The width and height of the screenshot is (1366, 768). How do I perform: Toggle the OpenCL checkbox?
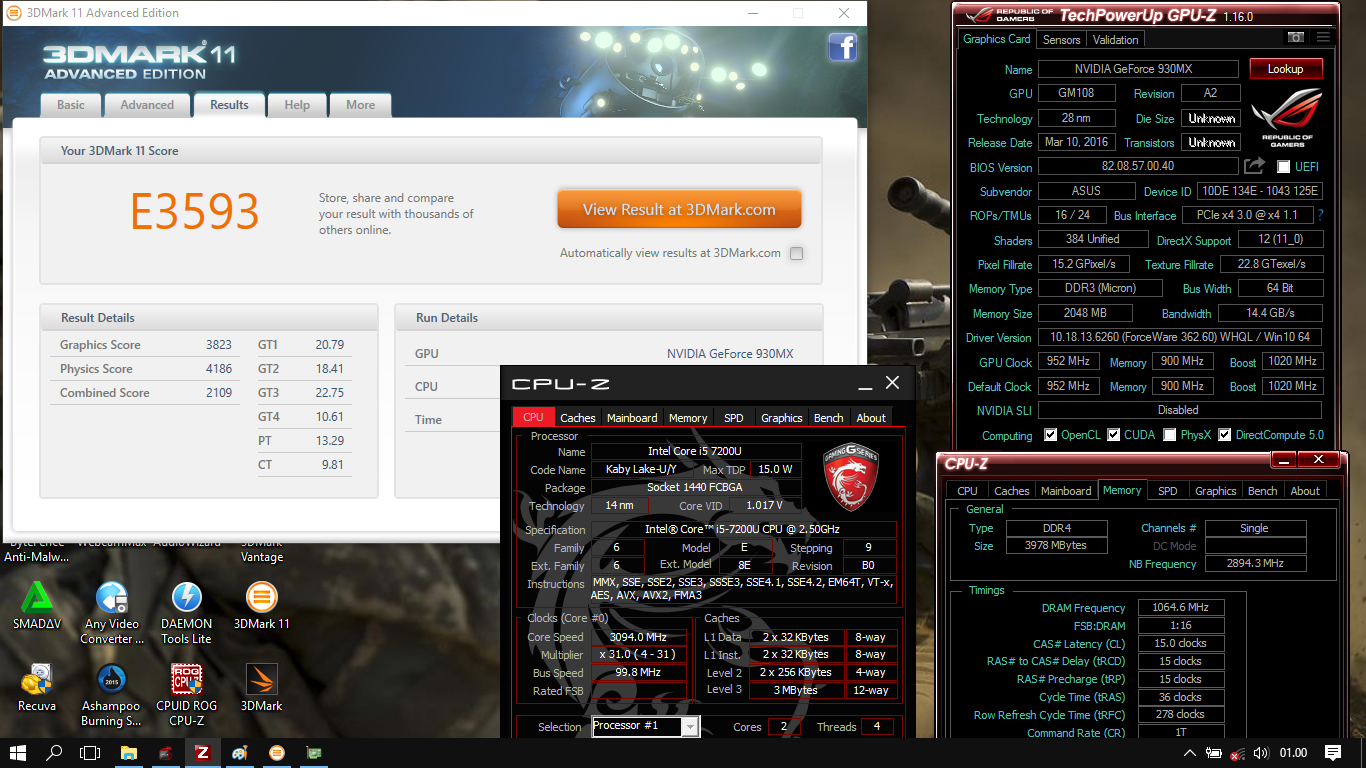pos(1050,435)
